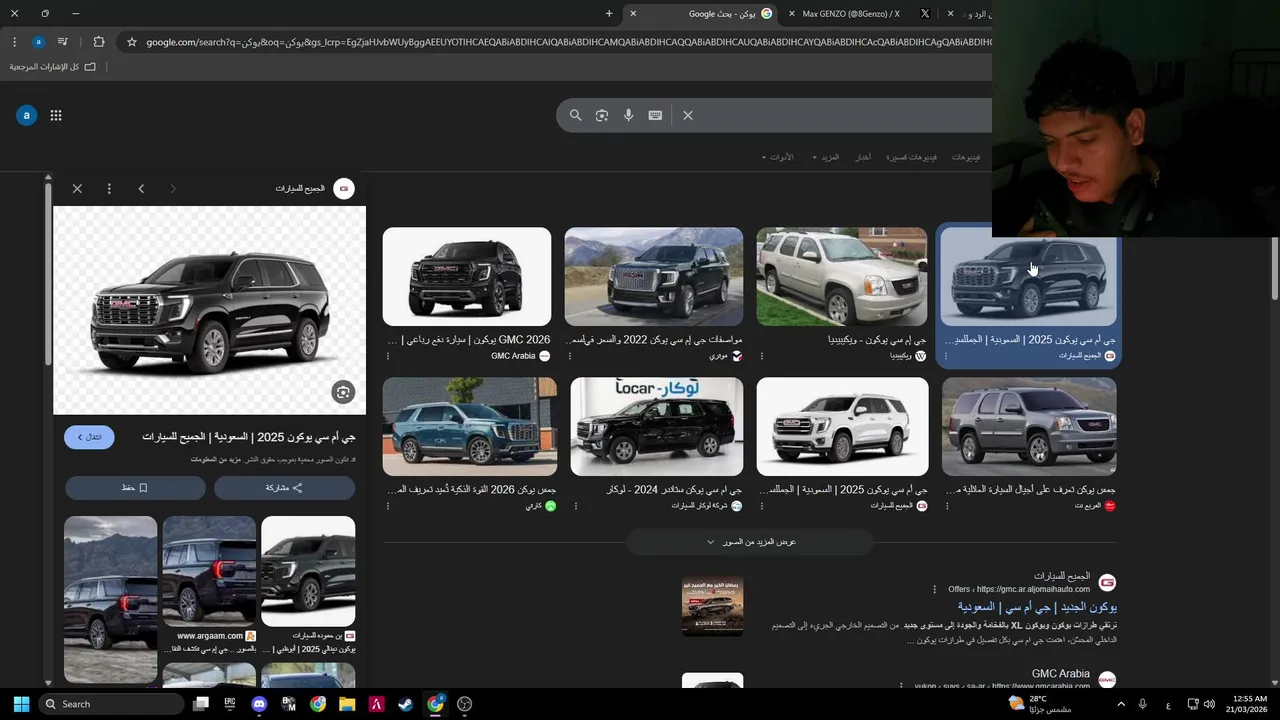Expand Show more images button
The width and height of the screenshot is (1280, 720).
click(750, 542)
